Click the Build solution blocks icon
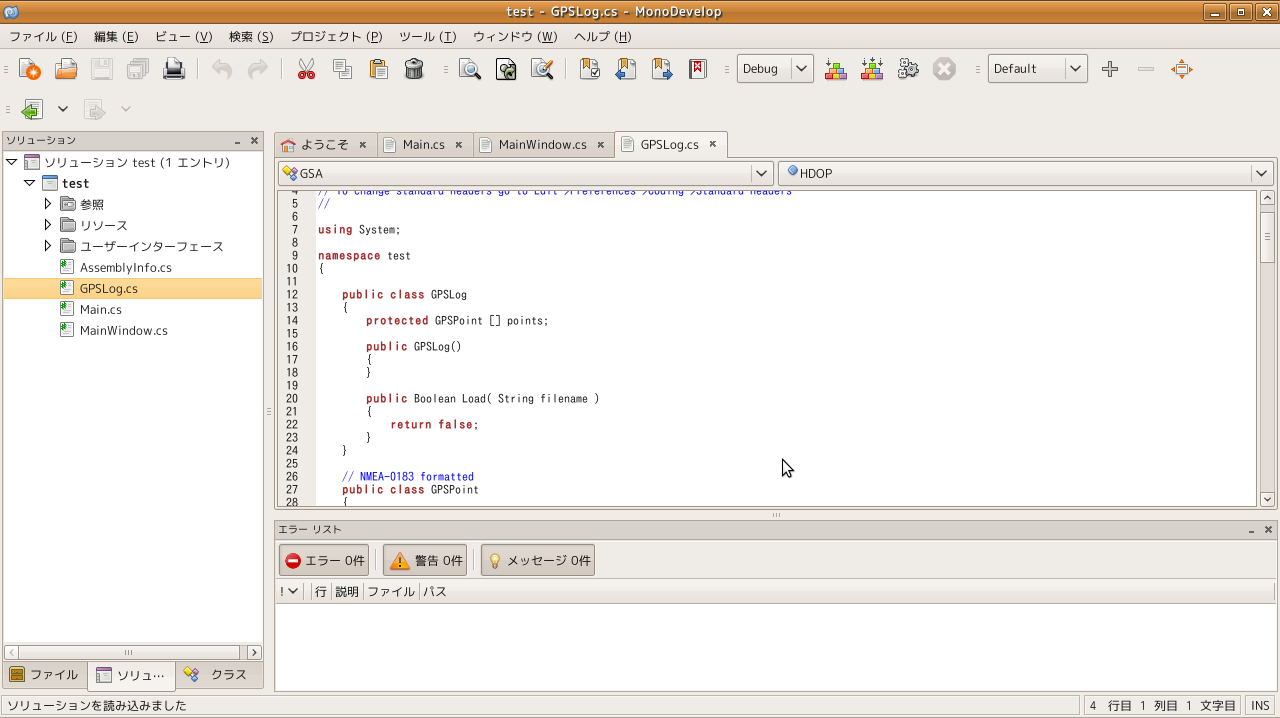 836,69
